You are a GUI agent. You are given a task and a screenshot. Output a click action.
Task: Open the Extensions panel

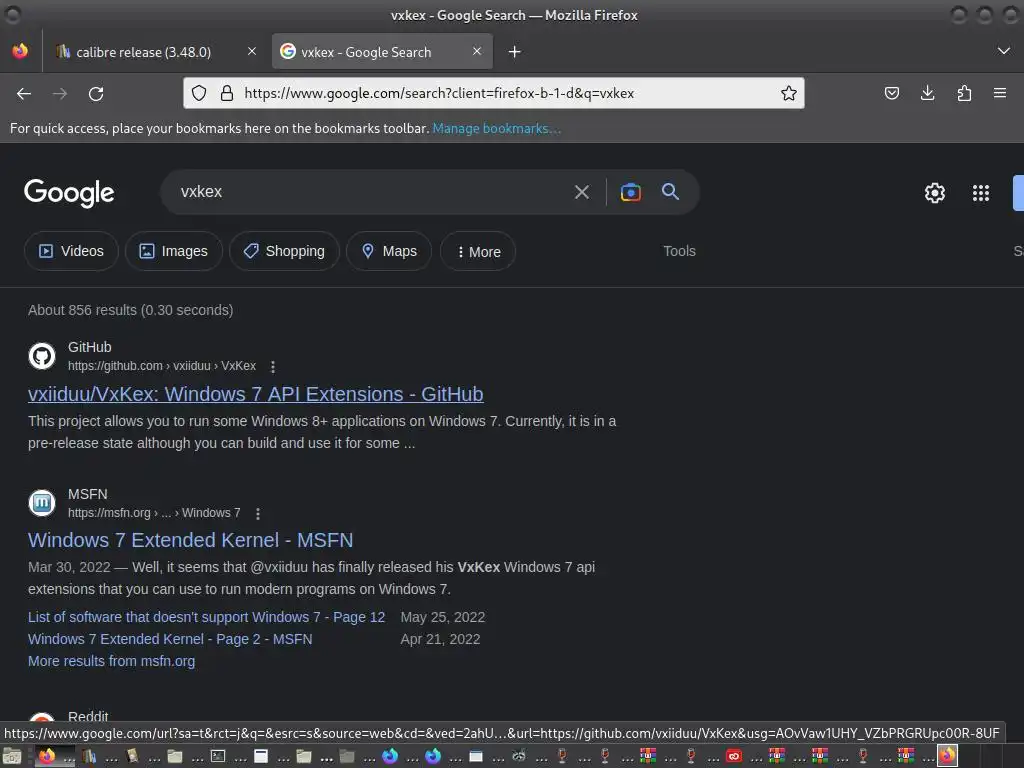coord(964,93)
